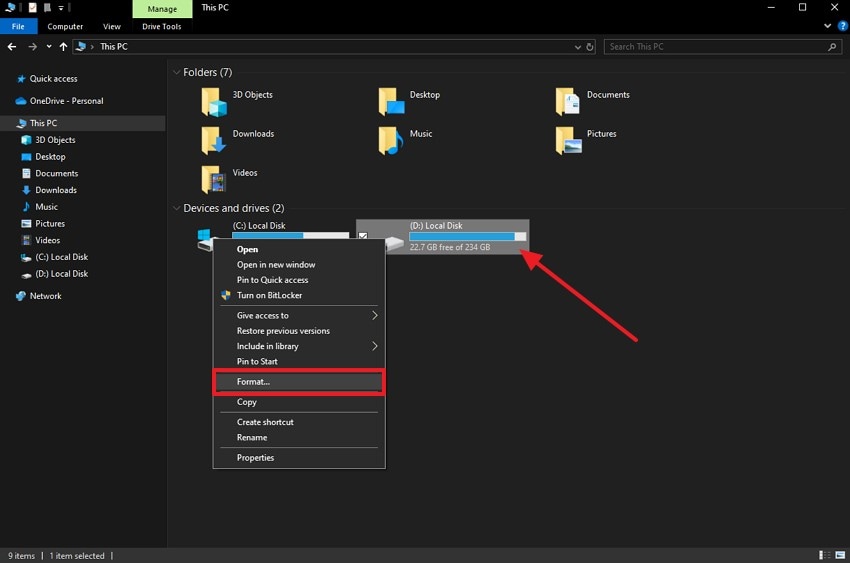This screenshot has width=850, height=563.
Task: Click "22.7 GB free of 234 GB" text
Action: [450, 248]
